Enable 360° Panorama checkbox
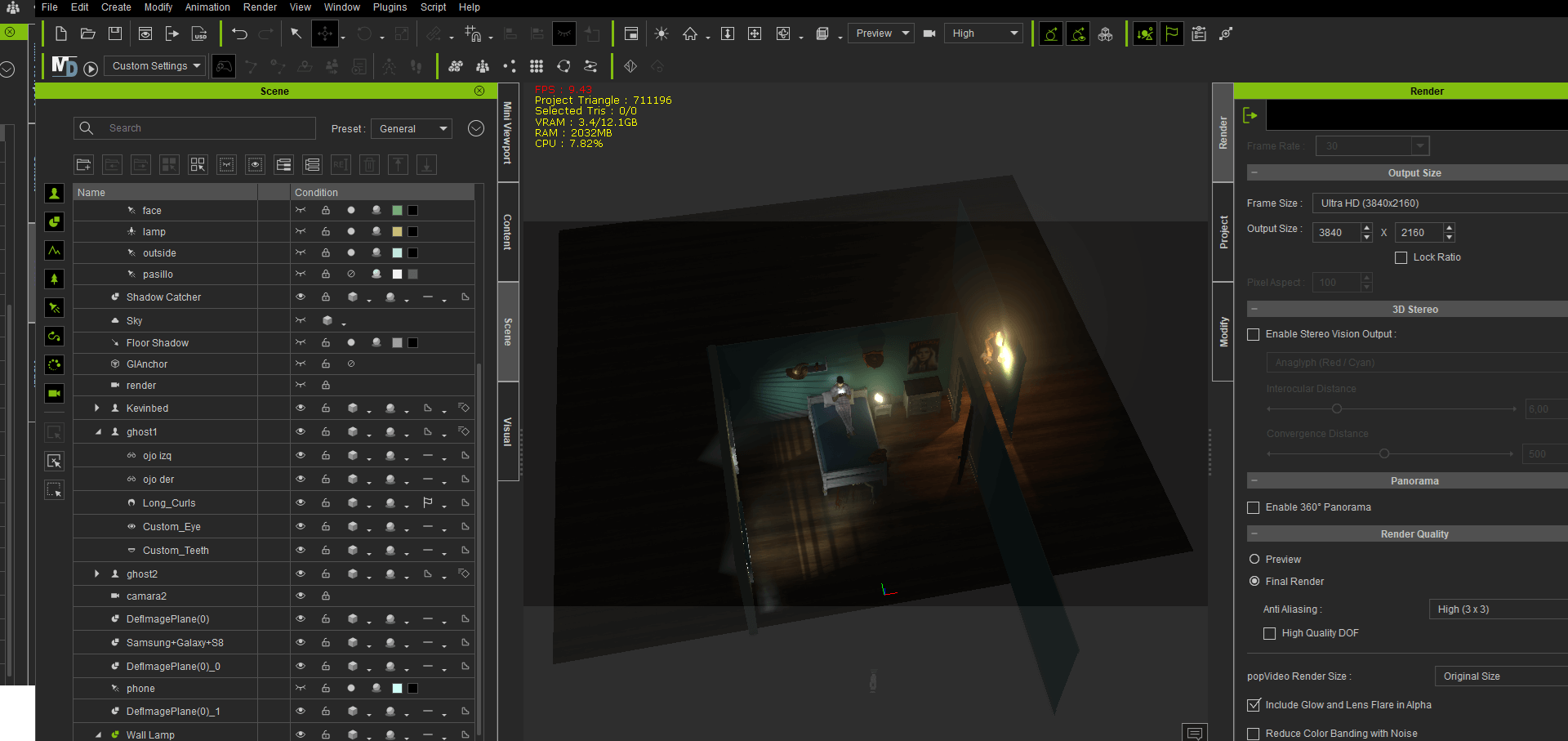This screenshot has height=741, width=1568. coord(1254,507)
